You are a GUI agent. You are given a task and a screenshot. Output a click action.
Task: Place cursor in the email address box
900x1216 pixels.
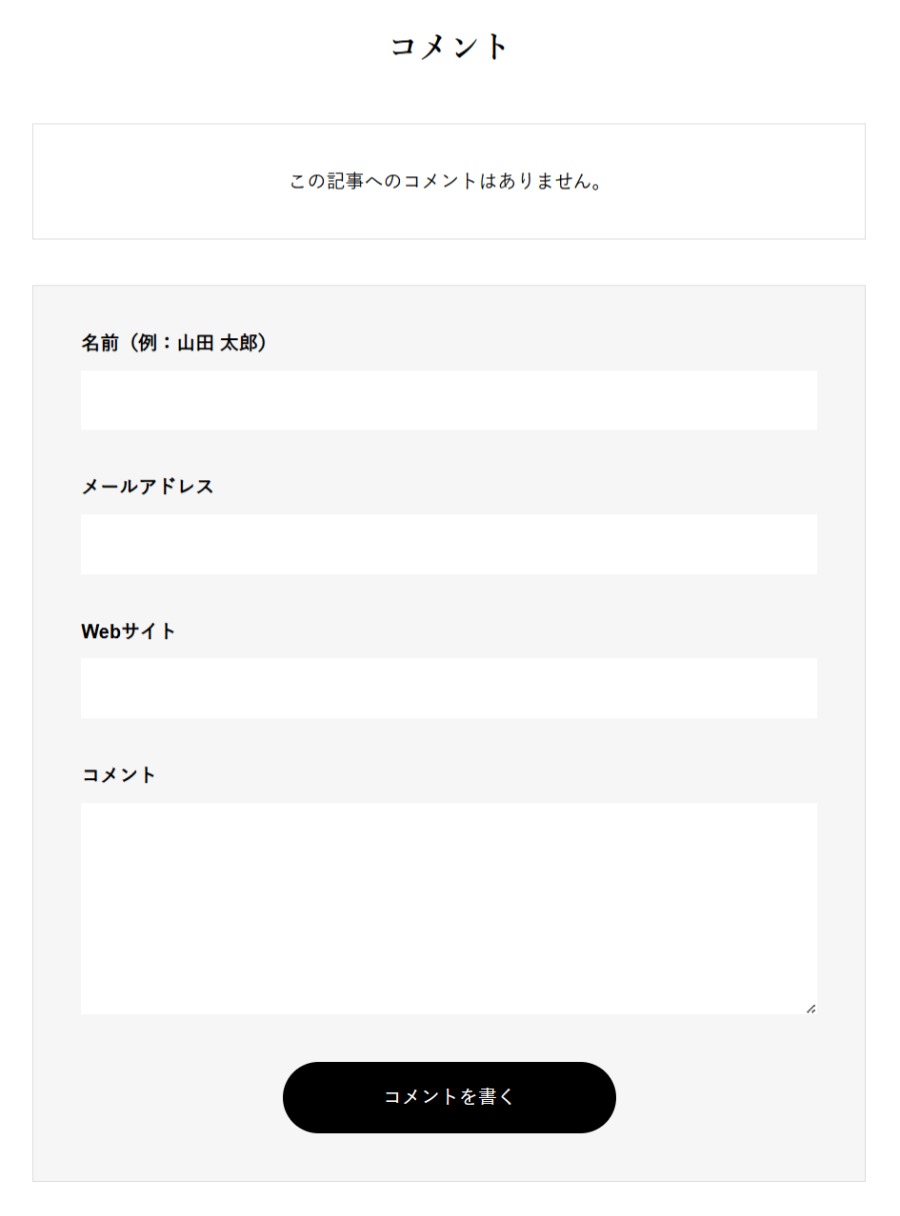448,544
